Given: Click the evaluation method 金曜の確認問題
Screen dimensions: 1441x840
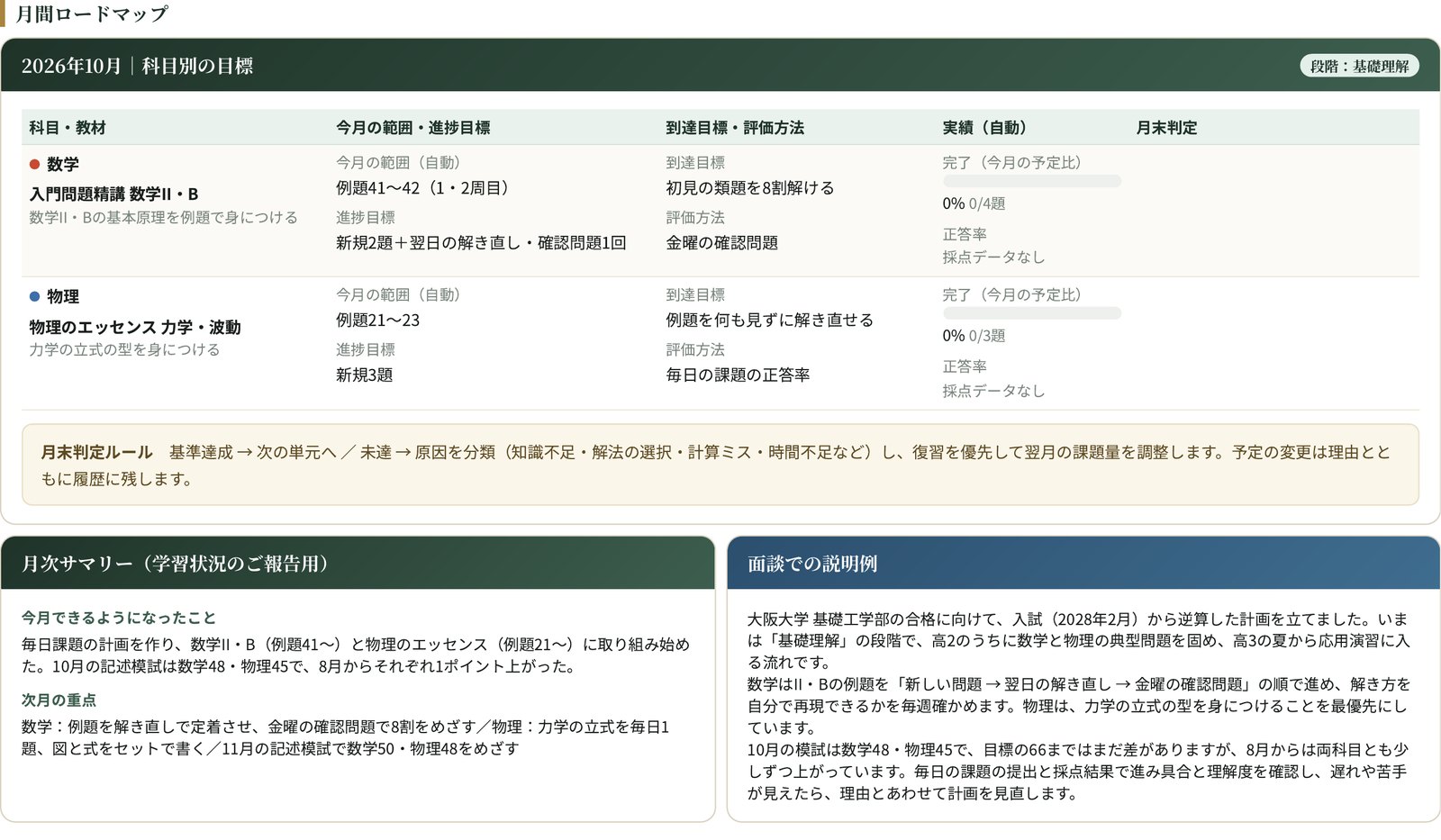Looking at the screenshot, I should (x=722, y=243).
